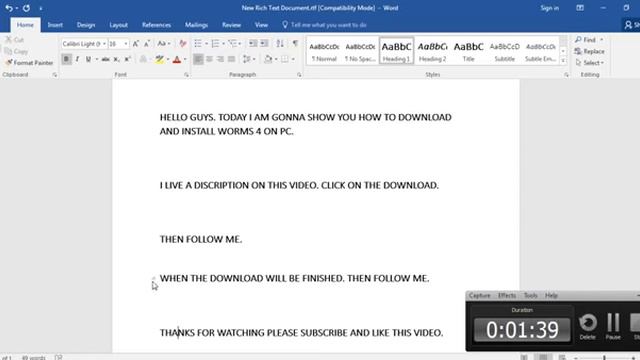Screen dimensions: 640x360
Task: Open the View tab
Action: (261, 25)
